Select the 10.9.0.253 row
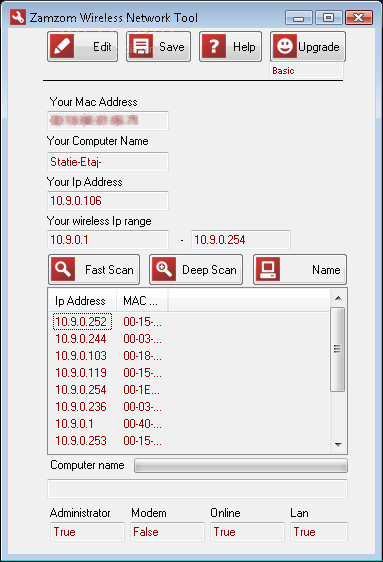Viewport: 383px width, 562px height. (x=81, y=440)
